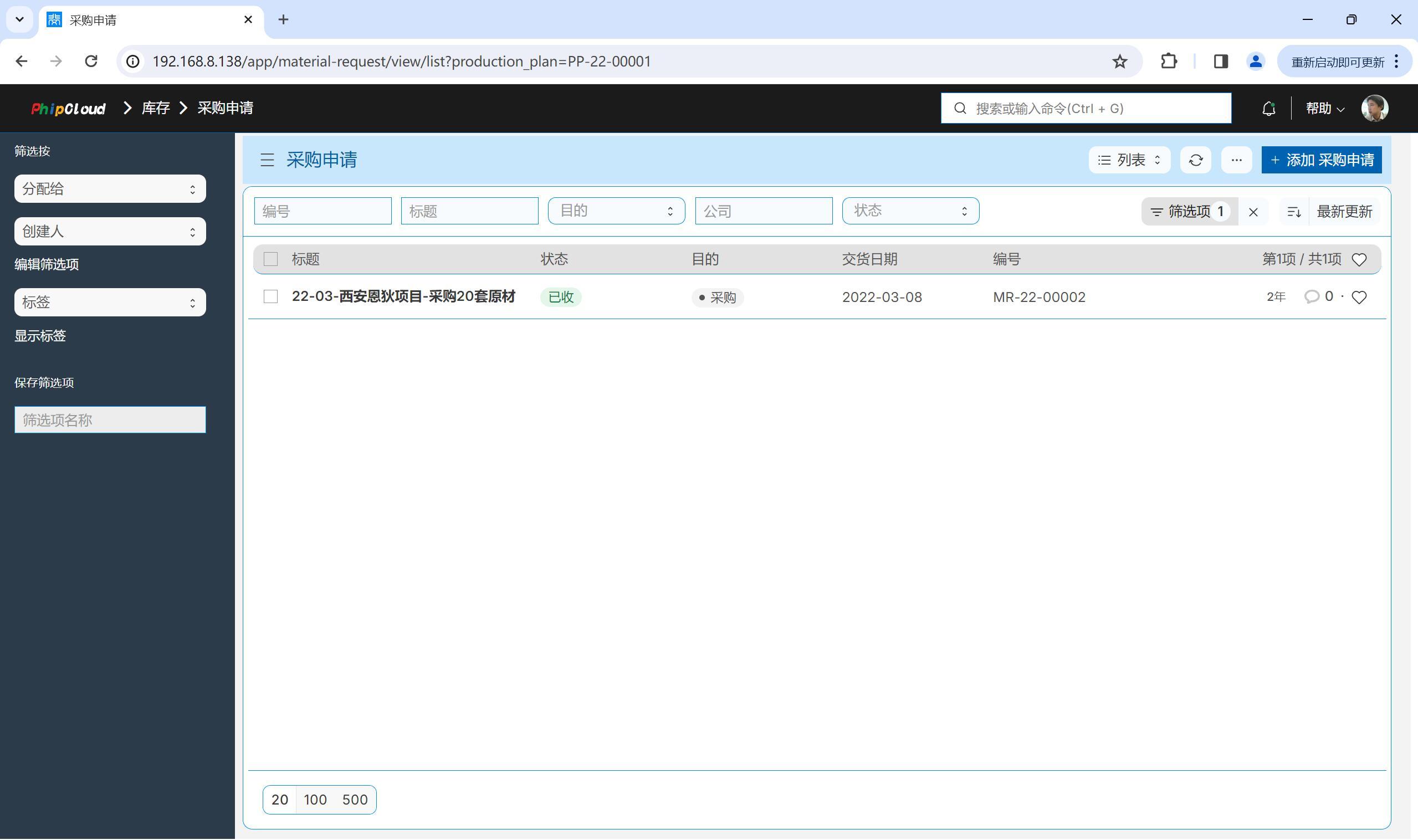Click 添加 采购申请 button
The width and height of the screenshot is (1418, 840).
tap(1320, 160)
